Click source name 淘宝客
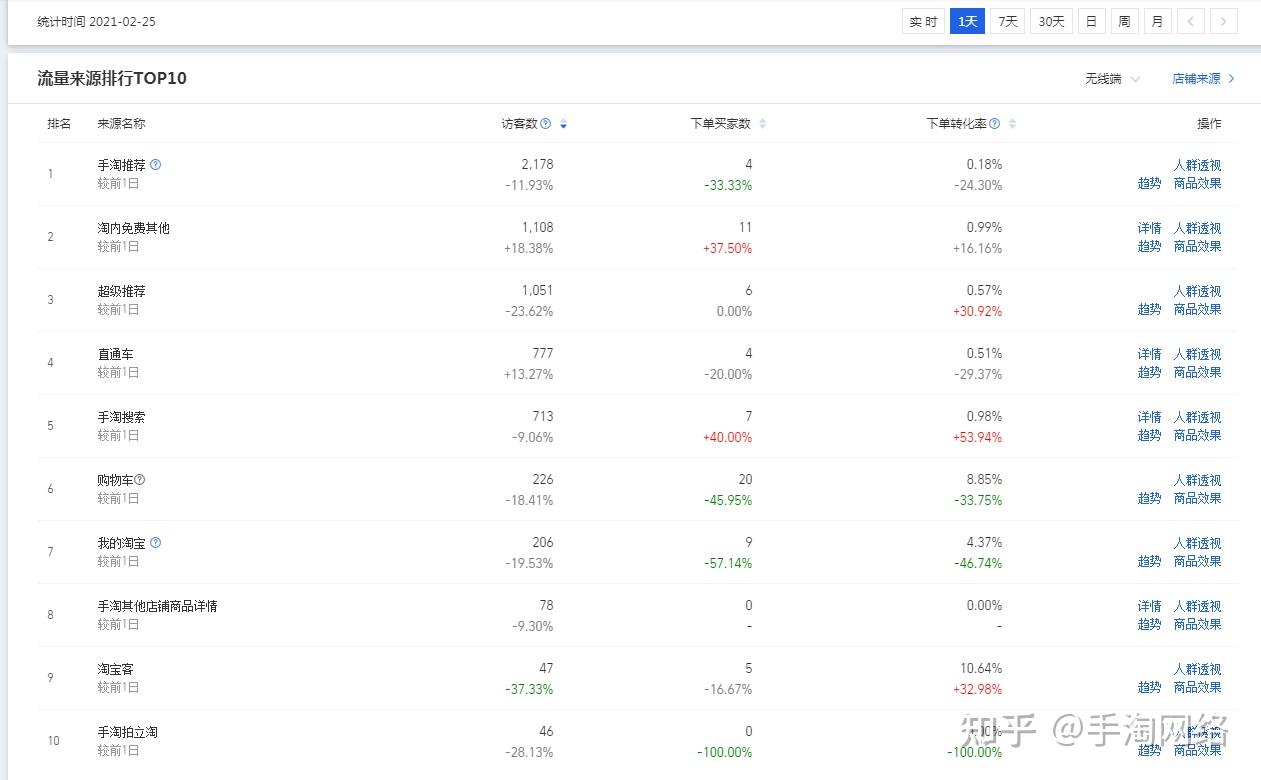Viewport: 1261px width, 780px height. coord(115,669)
